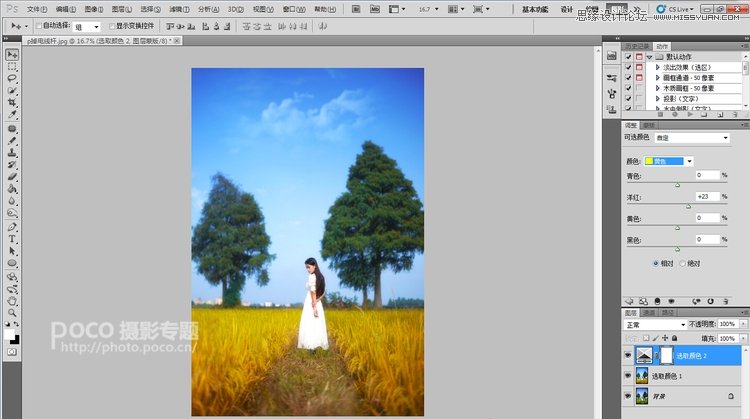Open the 可选颜色 preset dropdown
This screenshot has height=419, width=750.
tap(692, 138)
